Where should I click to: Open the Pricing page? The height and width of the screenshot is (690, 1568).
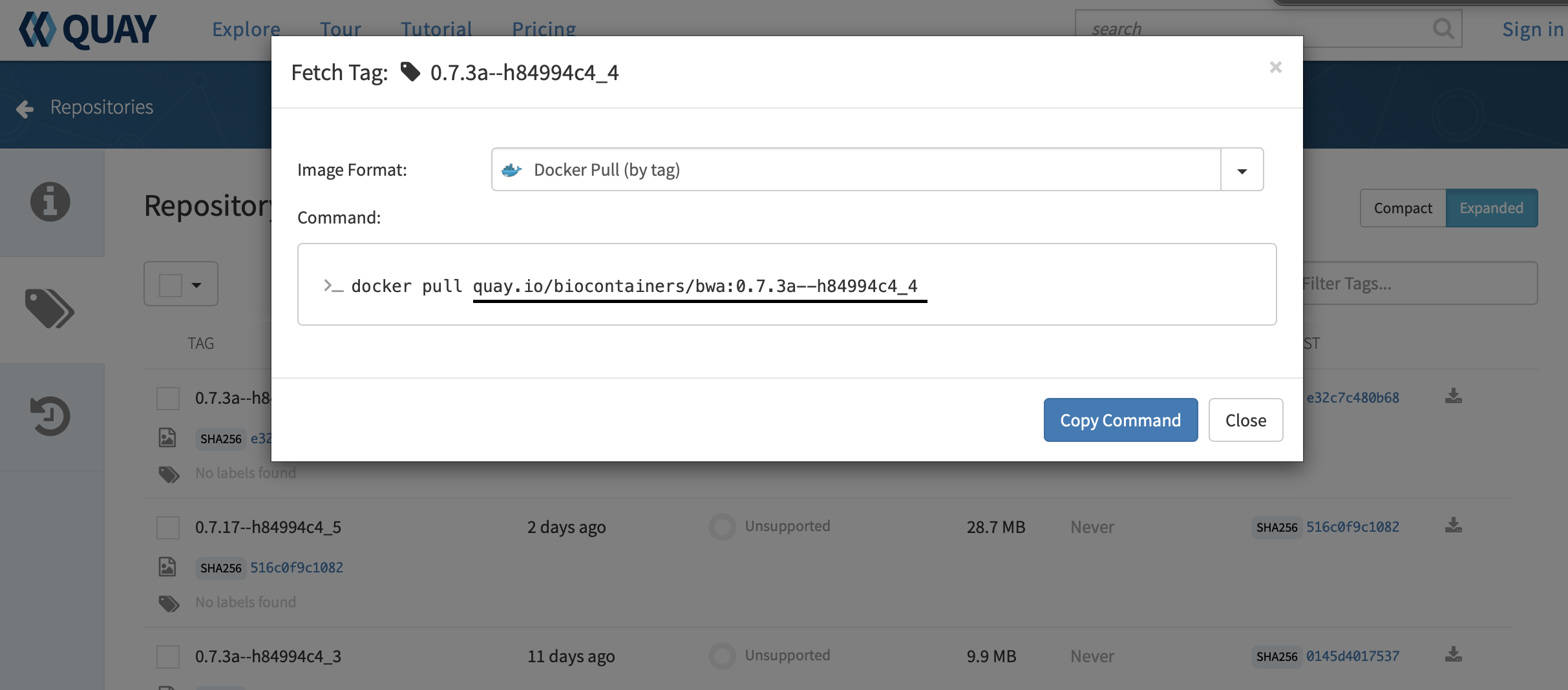[x=544, y=29]
